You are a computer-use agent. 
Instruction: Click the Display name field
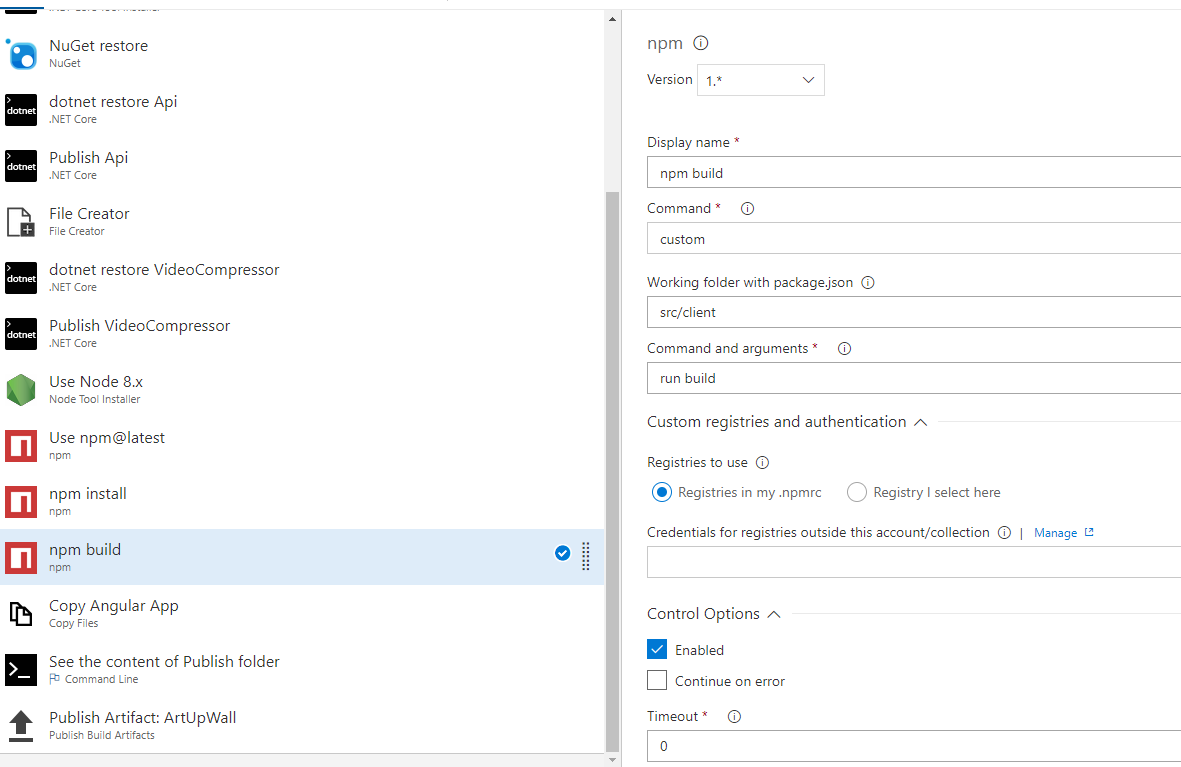(914, 173)
